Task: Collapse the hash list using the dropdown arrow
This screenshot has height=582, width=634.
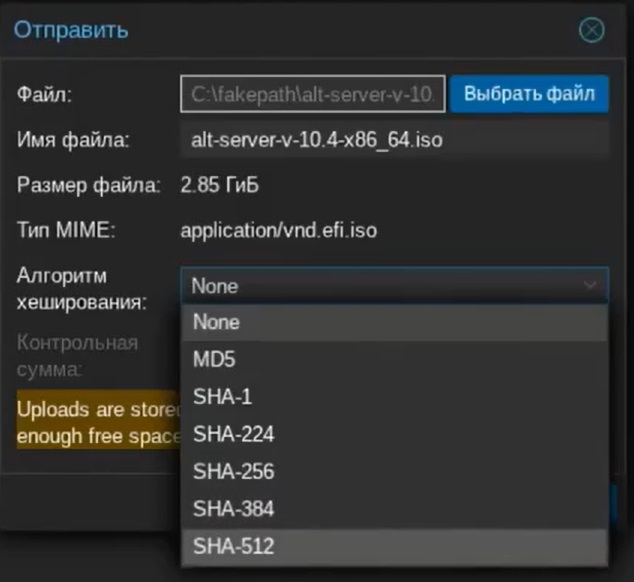Action: click(590, 286)
